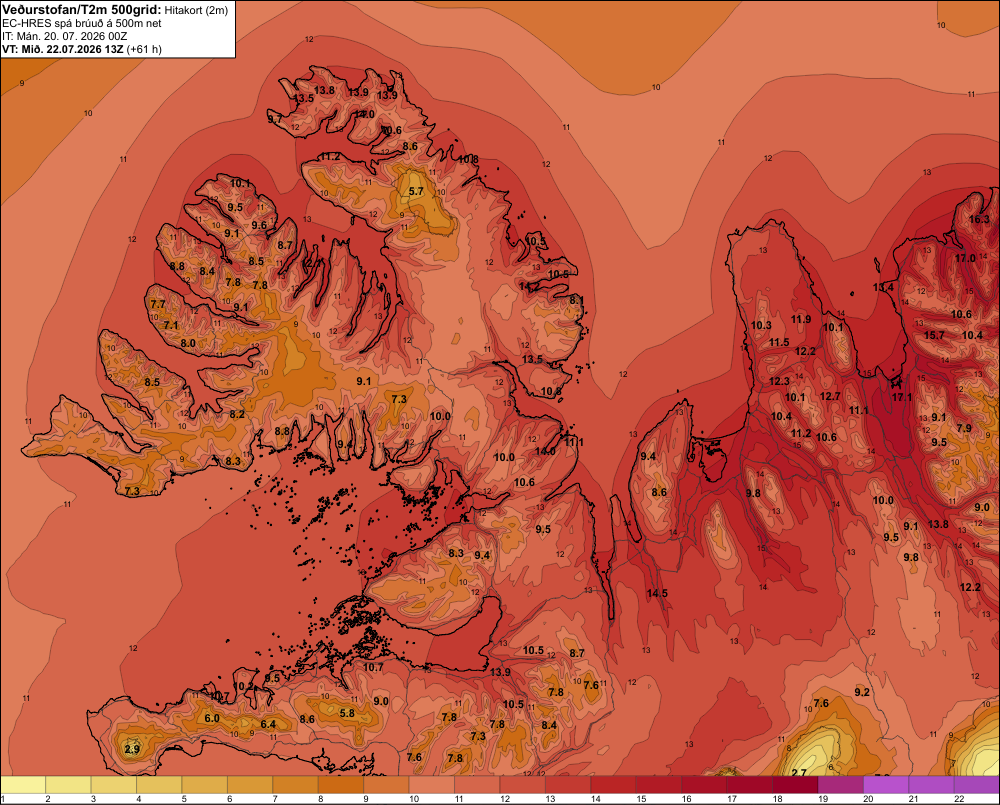Click the '5.8' temperature value

pos(347,713)
